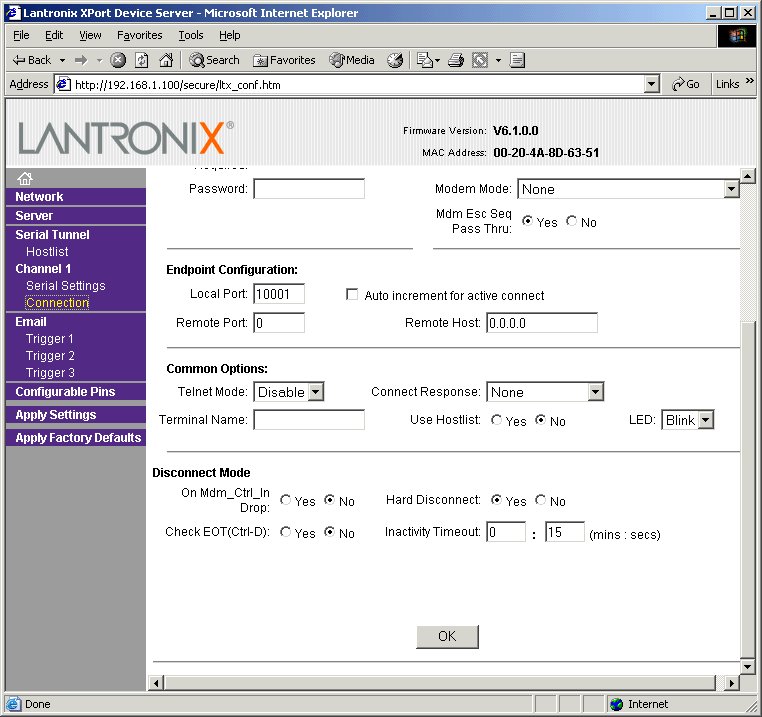Click the vertical scrollbar down arrow
The height and width of the screenshot is (717, 762).
point(747,666)
